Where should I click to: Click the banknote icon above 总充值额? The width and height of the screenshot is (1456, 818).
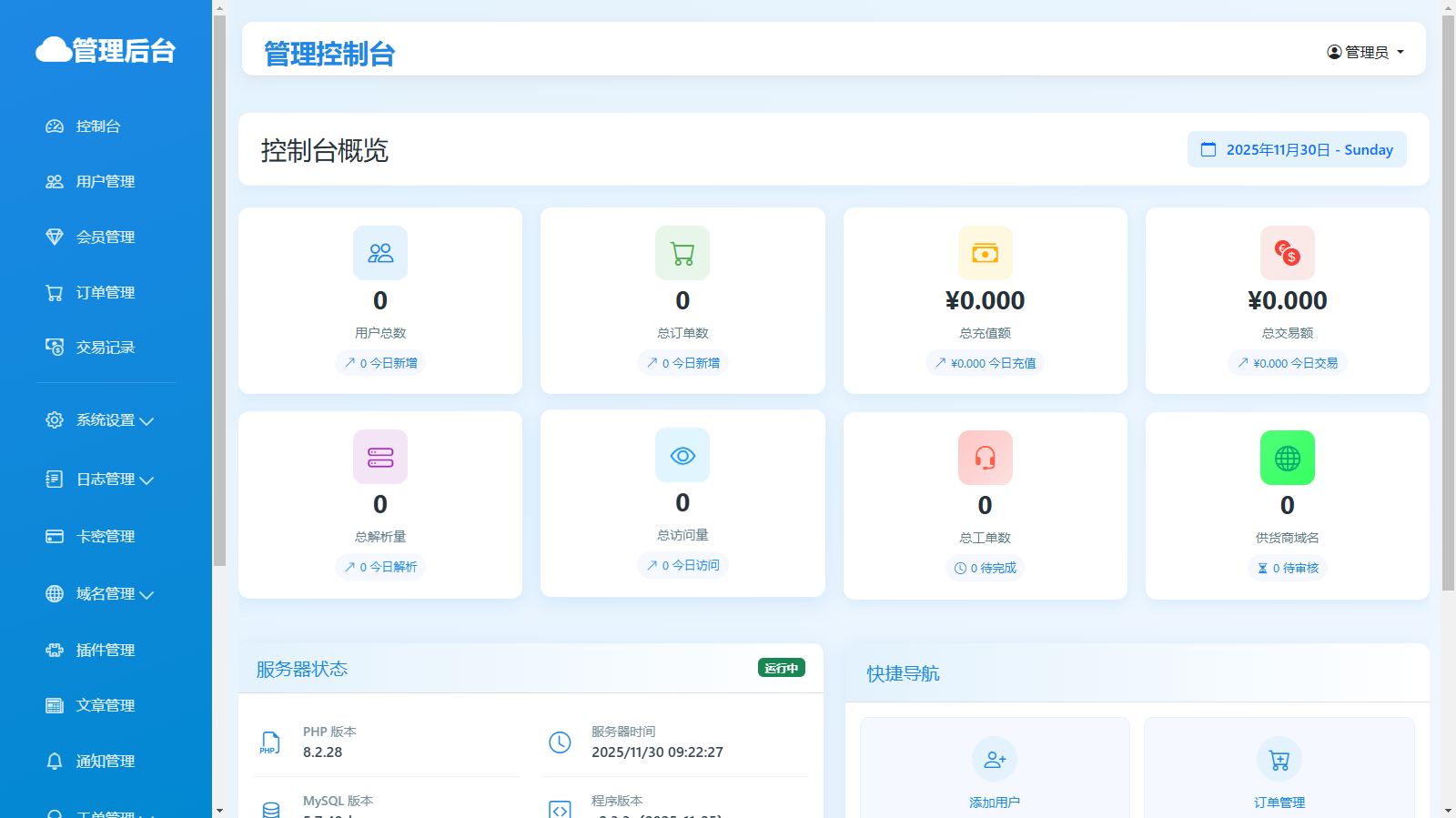tap(985, 253)
